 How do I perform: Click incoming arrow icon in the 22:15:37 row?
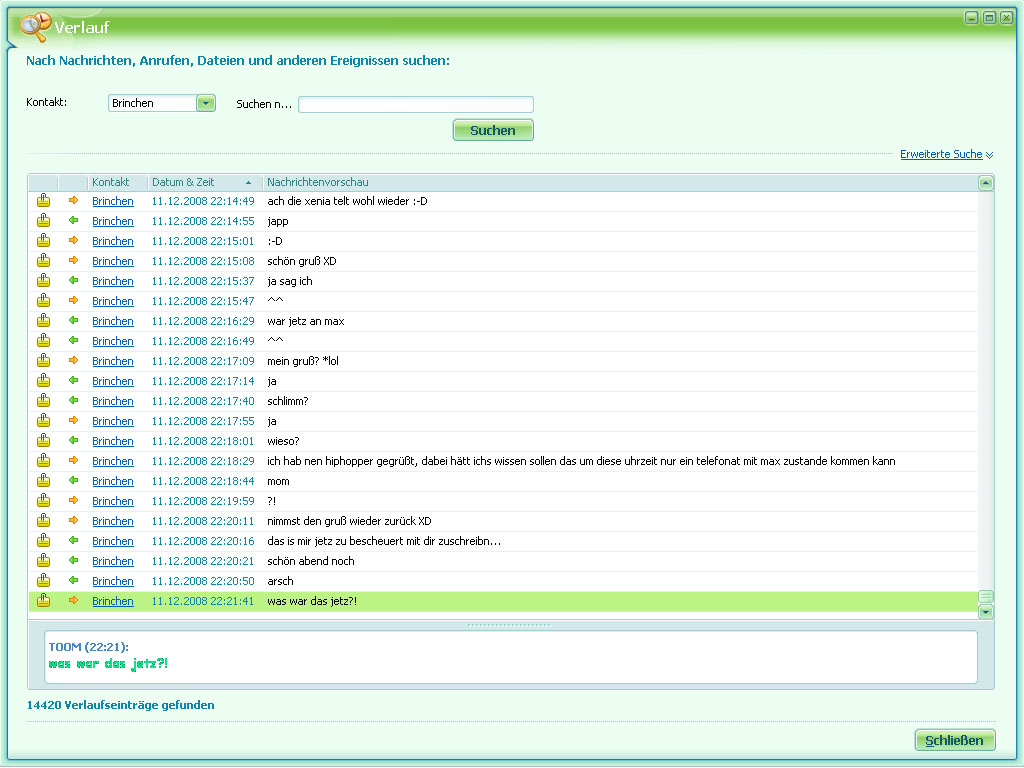coord(73,280)
